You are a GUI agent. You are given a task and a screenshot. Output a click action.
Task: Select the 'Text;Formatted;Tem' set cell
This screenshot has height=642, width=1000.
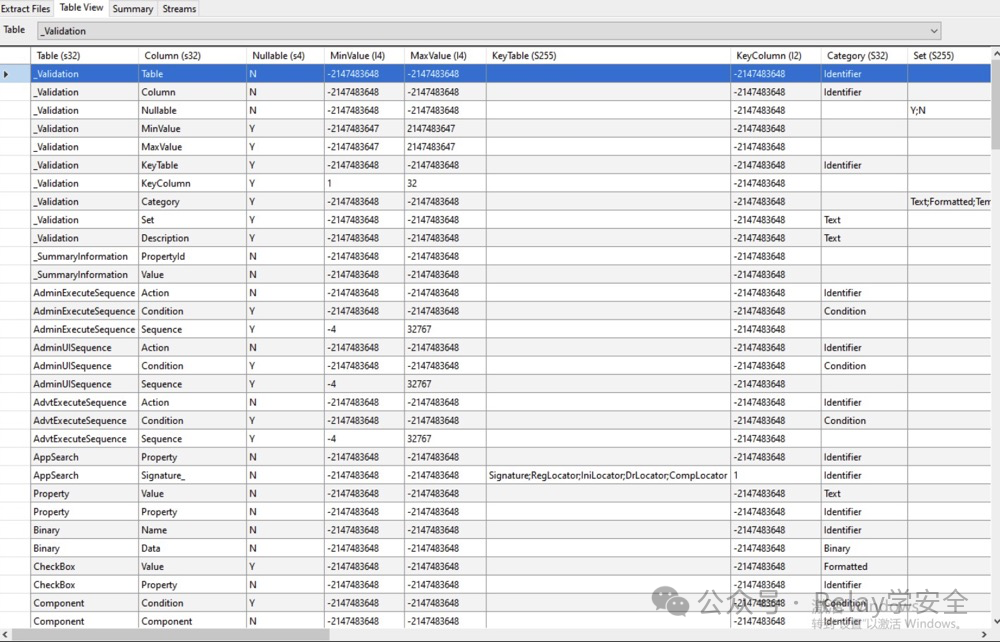pos(949,201)
